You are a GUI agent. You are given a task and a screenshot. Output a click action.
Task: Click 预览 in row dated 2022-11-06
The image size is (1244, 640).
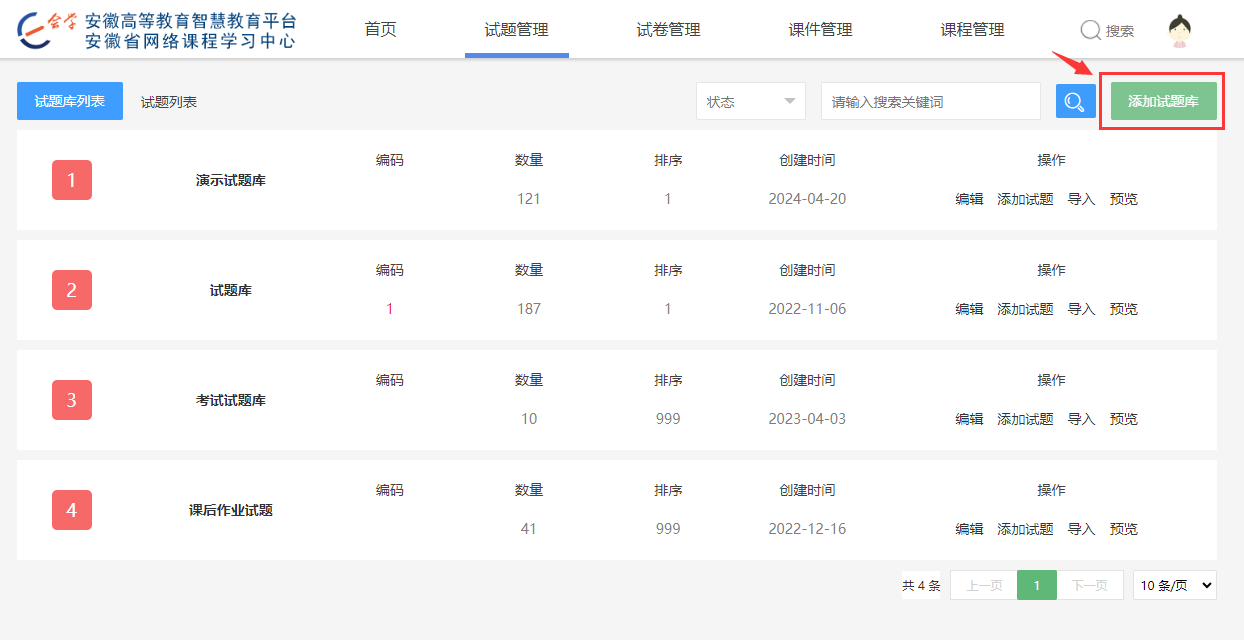click(x=1124, y=309)
